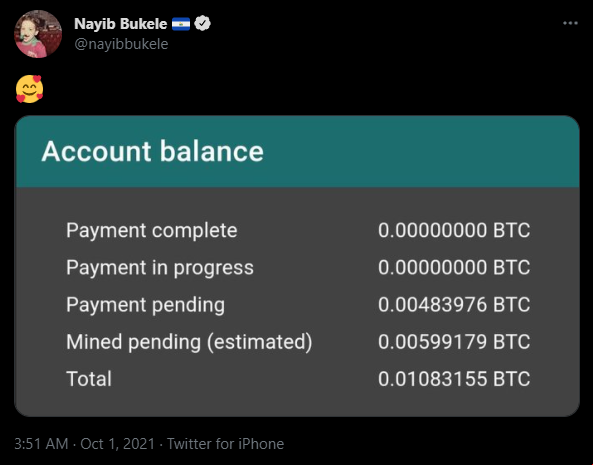Viewport: 593px width, 465px height.
Task: Click the Payment complete label
Action: pos(152,231)
